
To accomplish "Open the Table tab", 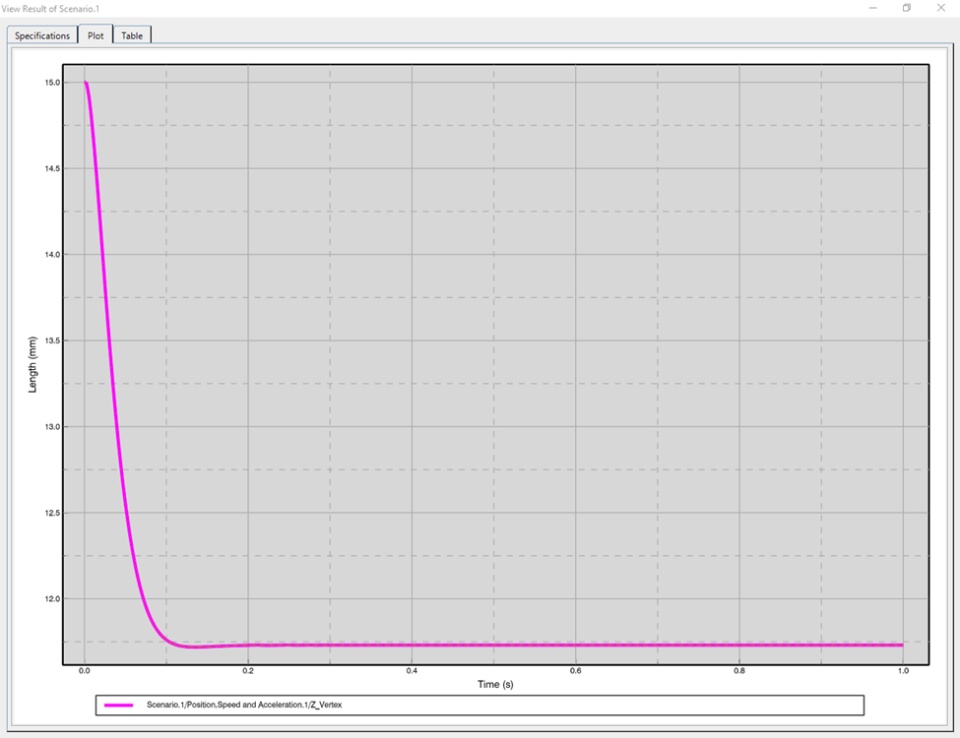I will click(x=132, y=36).
